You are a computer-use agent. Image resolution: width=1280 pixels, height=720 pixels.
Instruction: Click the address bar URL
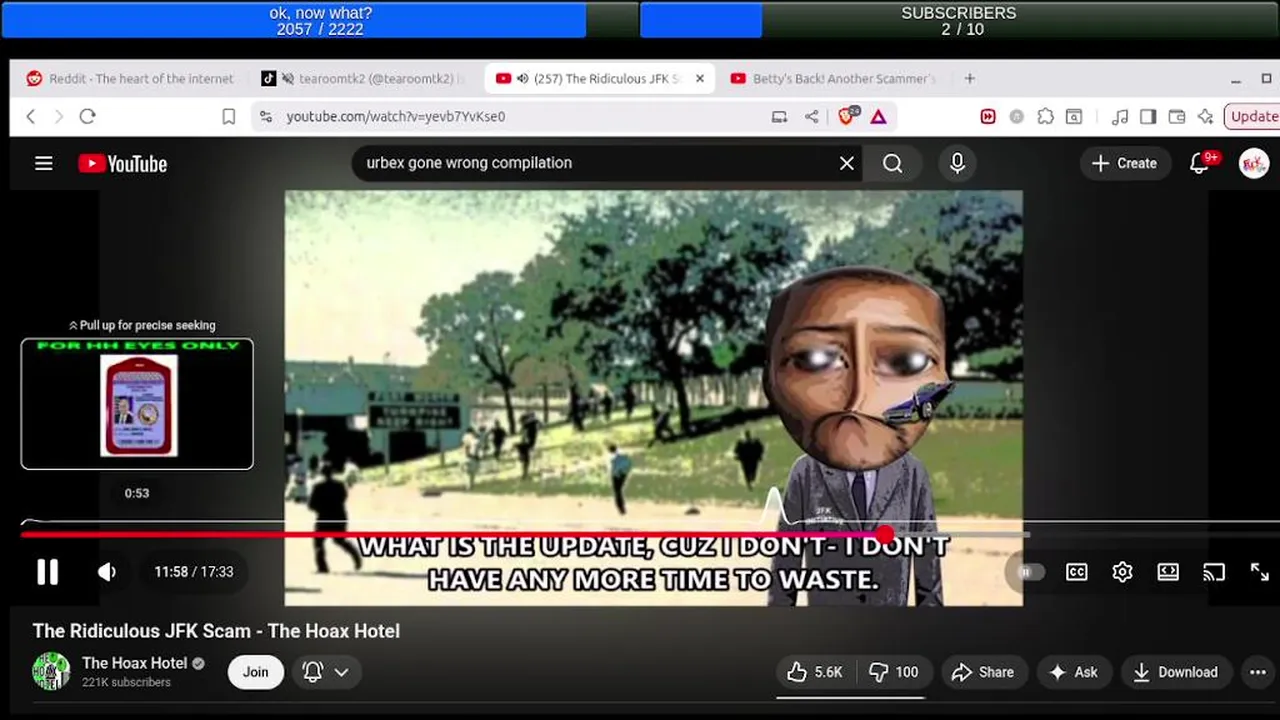pos(396,117)
